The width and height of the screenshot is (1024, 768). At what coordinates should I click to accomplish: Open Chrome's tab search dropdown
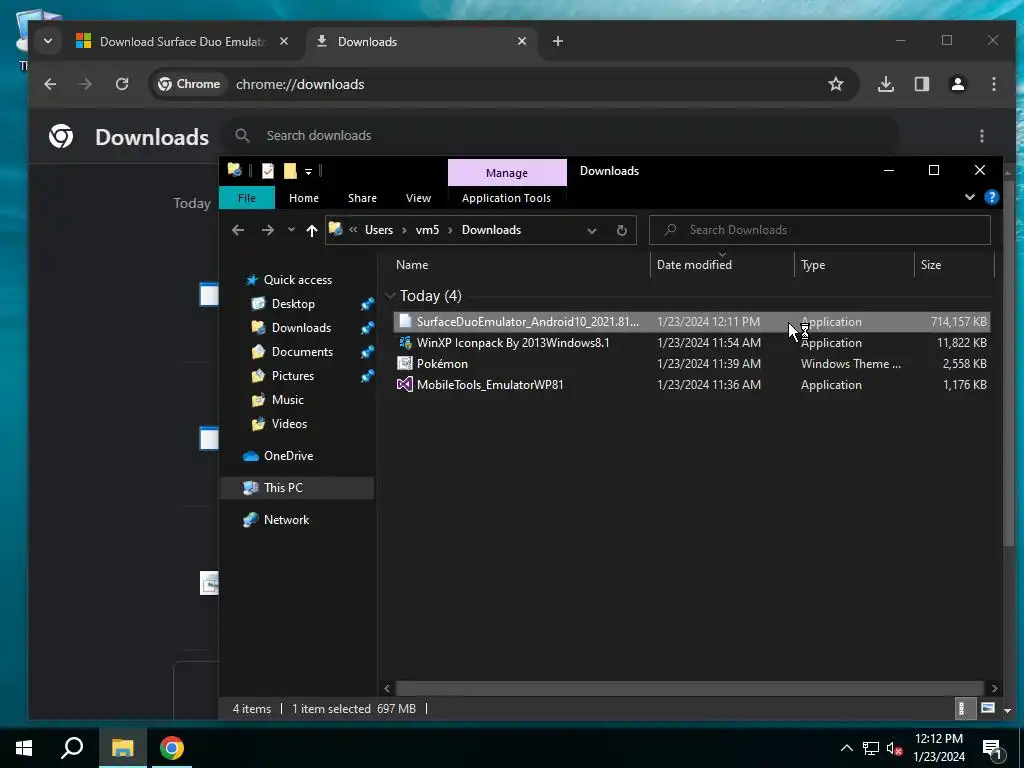[x=48, y=41]
